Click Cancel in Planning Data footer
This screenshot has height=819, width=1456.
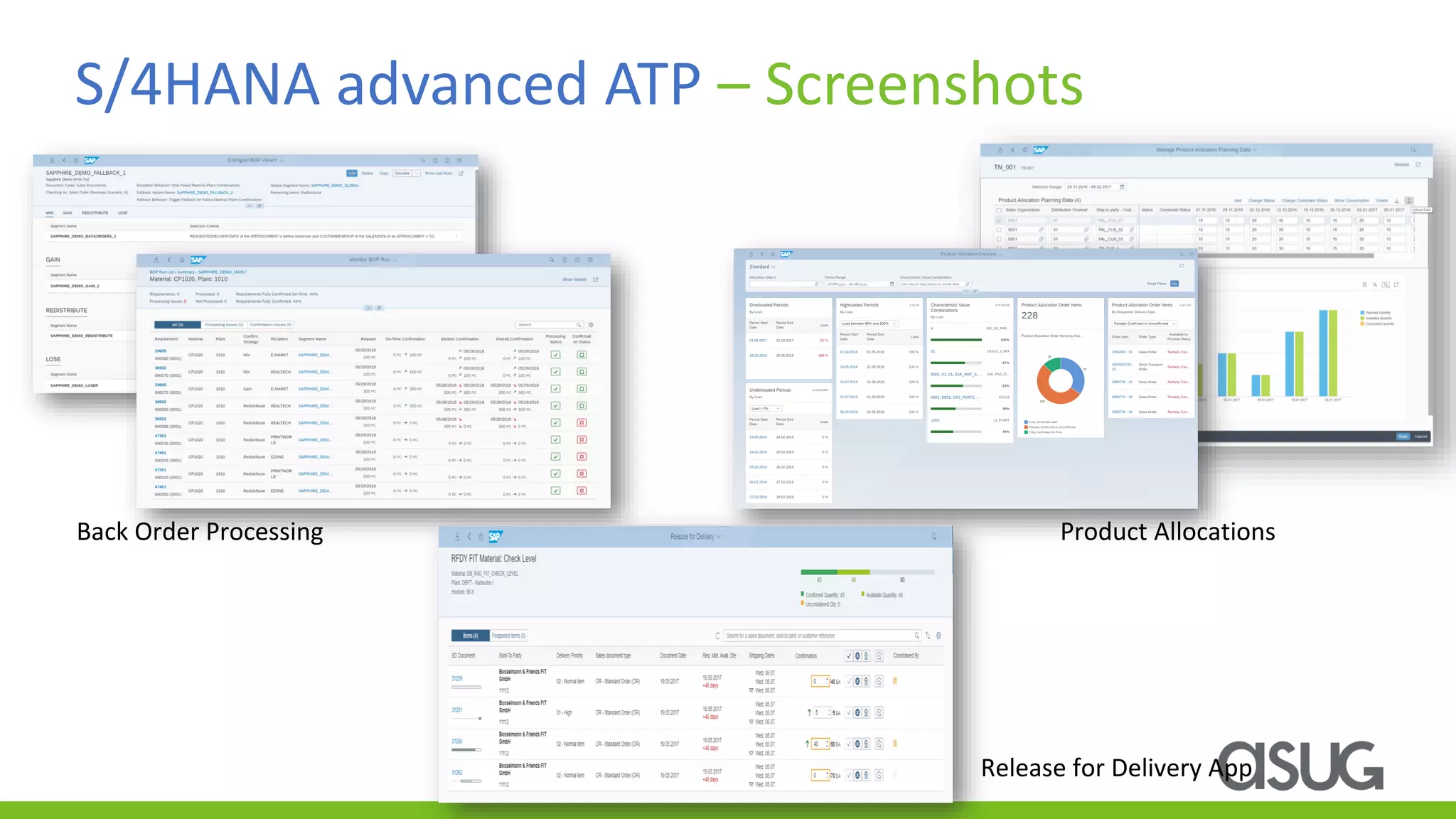point(1420,437)
